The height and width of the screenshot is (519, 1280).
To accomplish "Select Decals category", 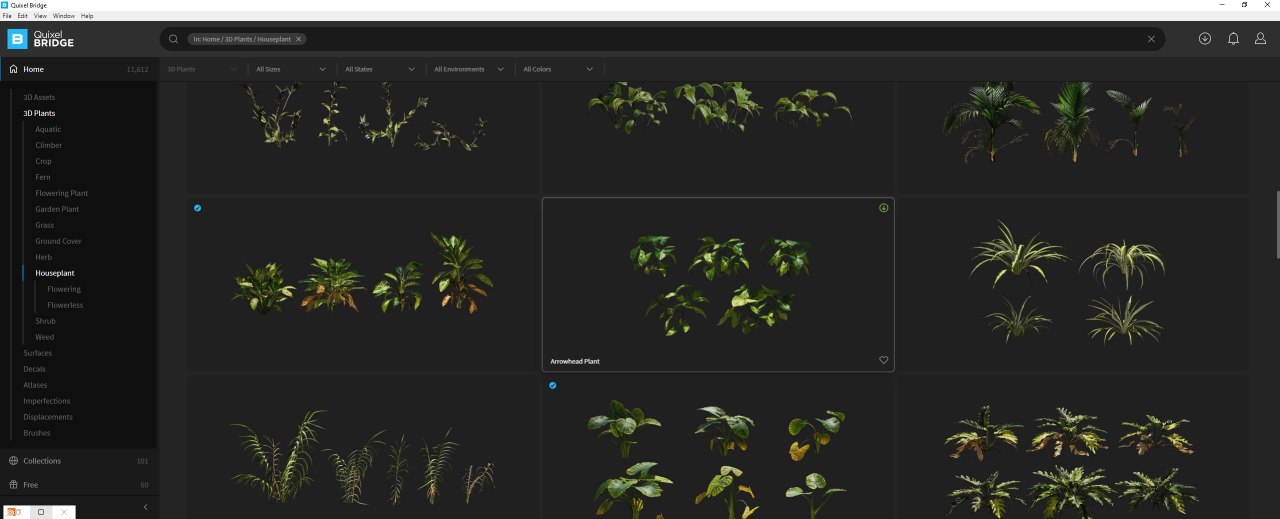I will pyautogui.click(x=35, y=369).
